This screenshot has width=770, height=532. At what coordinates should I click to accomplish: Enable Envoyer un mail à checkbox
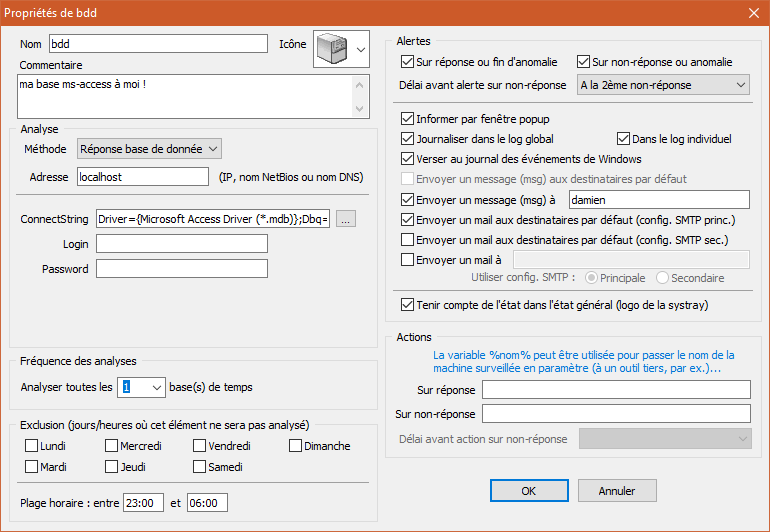407,260
